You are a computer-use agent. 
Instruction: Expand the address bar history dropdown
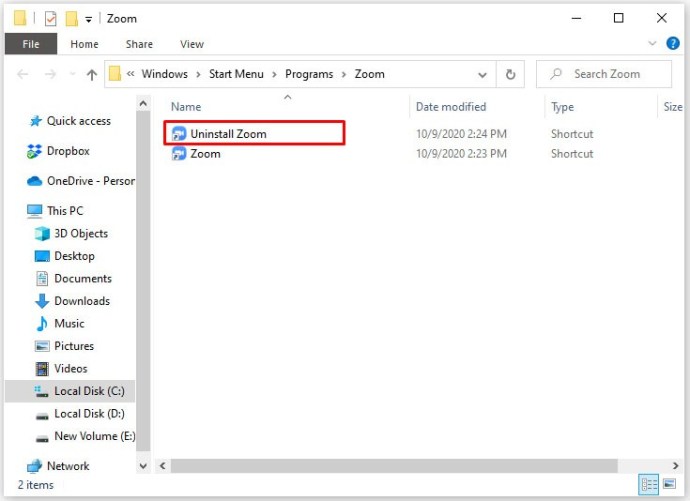click(482, 75)
